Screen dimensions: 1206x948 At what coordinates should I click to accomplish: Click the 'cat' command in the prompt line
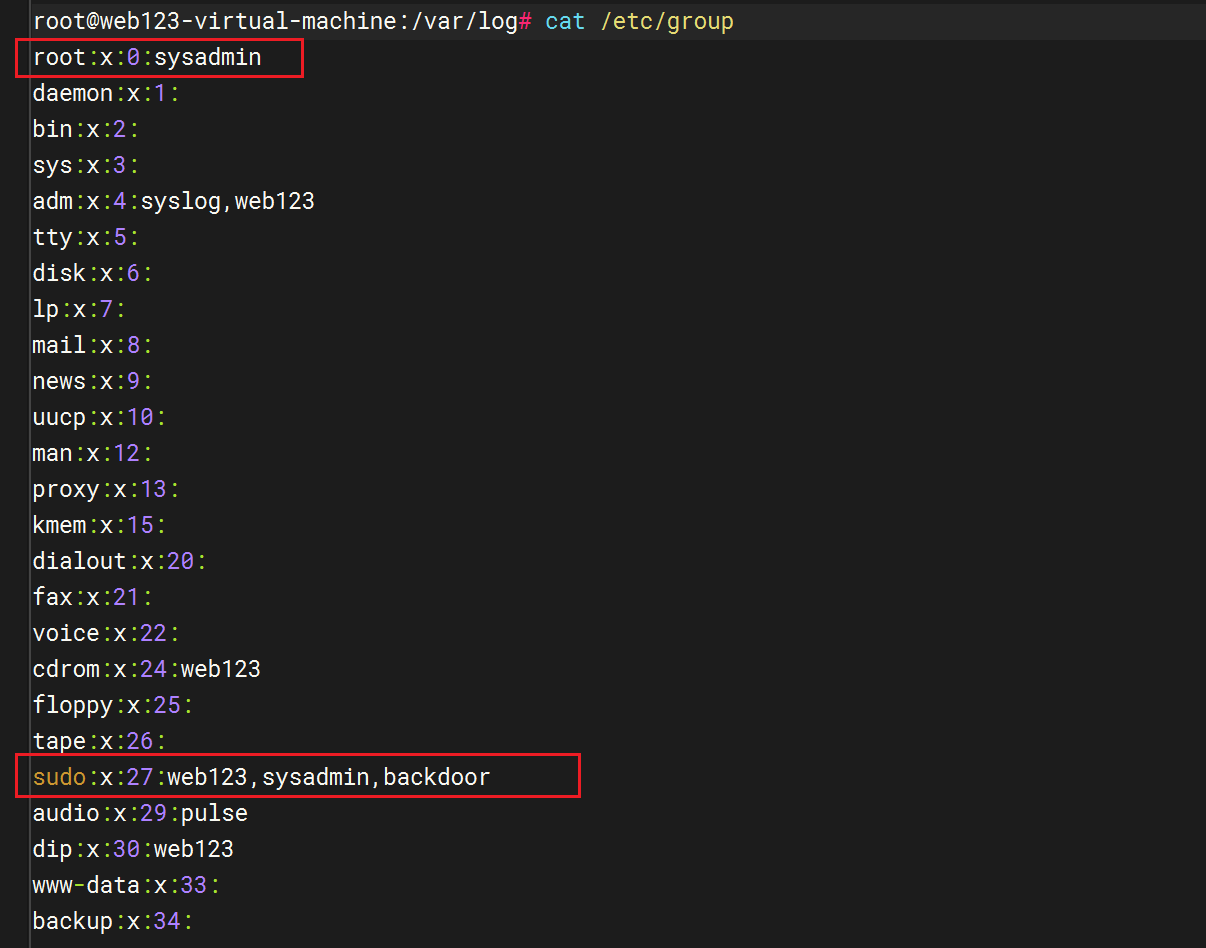pos(565,21)
